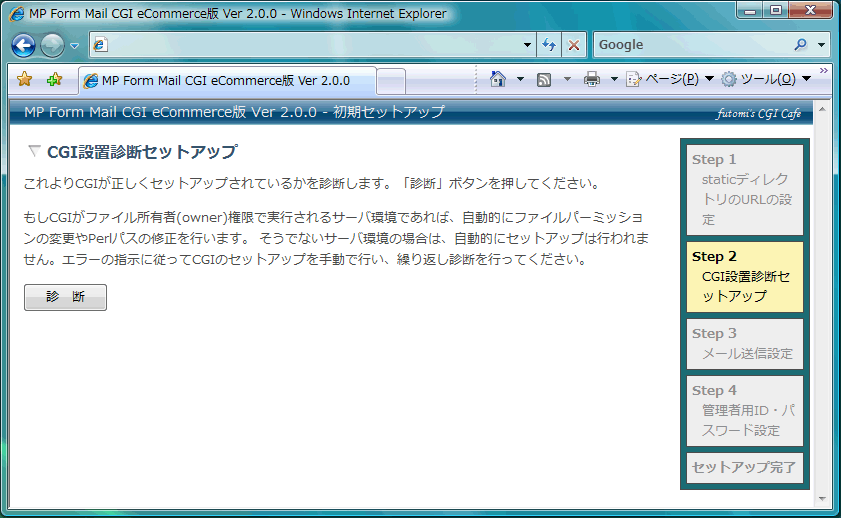Click the セットアップ完了 box

[744, 468]
